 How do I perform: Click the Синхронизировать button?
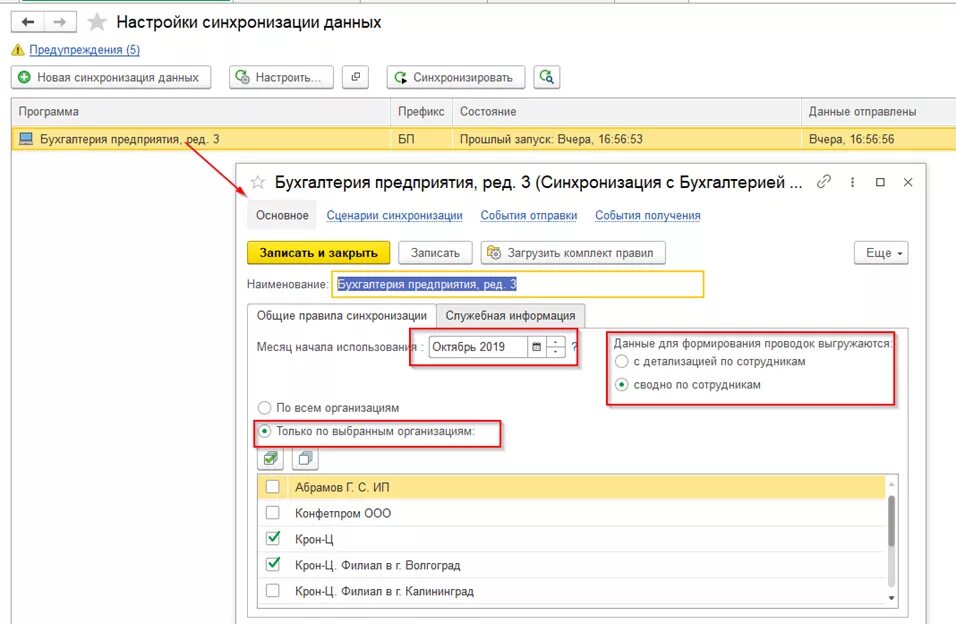pos(455,77)
